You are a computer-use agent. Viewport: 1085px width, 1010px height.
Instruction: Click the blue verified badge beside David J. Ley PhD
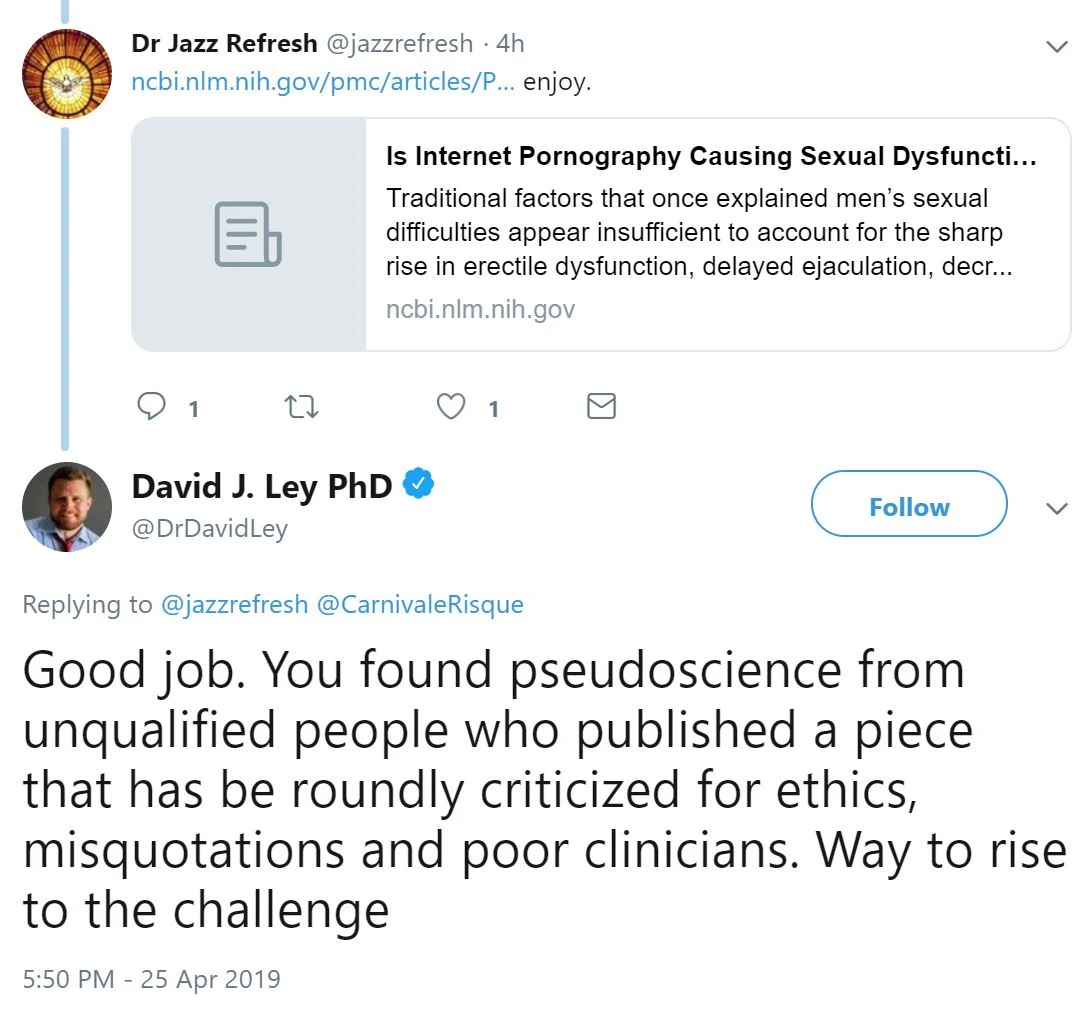coord(418,485)
